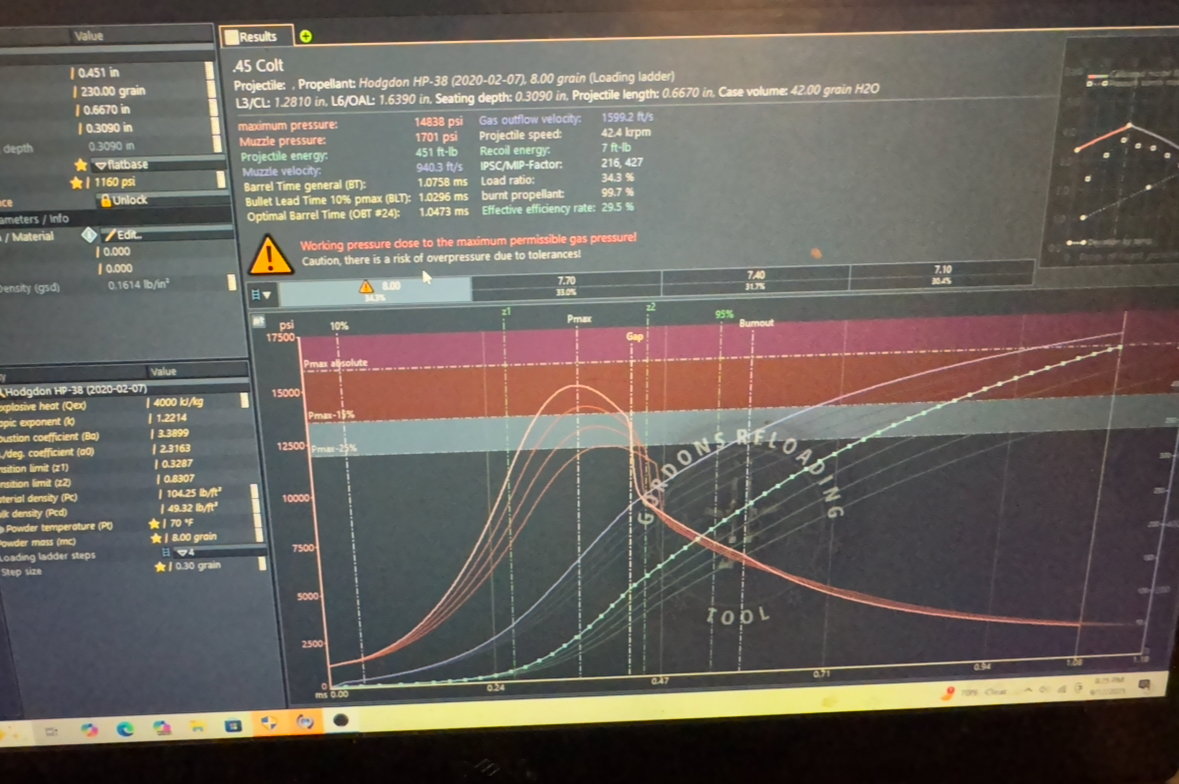Click the star beside 8.00 grain
Image resolution: width=1179 pixels, height=784 pixels.
click(x=156, y=538)
